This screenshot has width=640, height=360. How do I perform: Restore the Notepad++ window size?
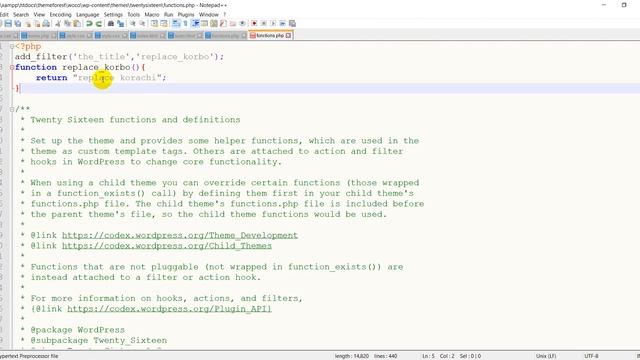[x=624, y=5]
